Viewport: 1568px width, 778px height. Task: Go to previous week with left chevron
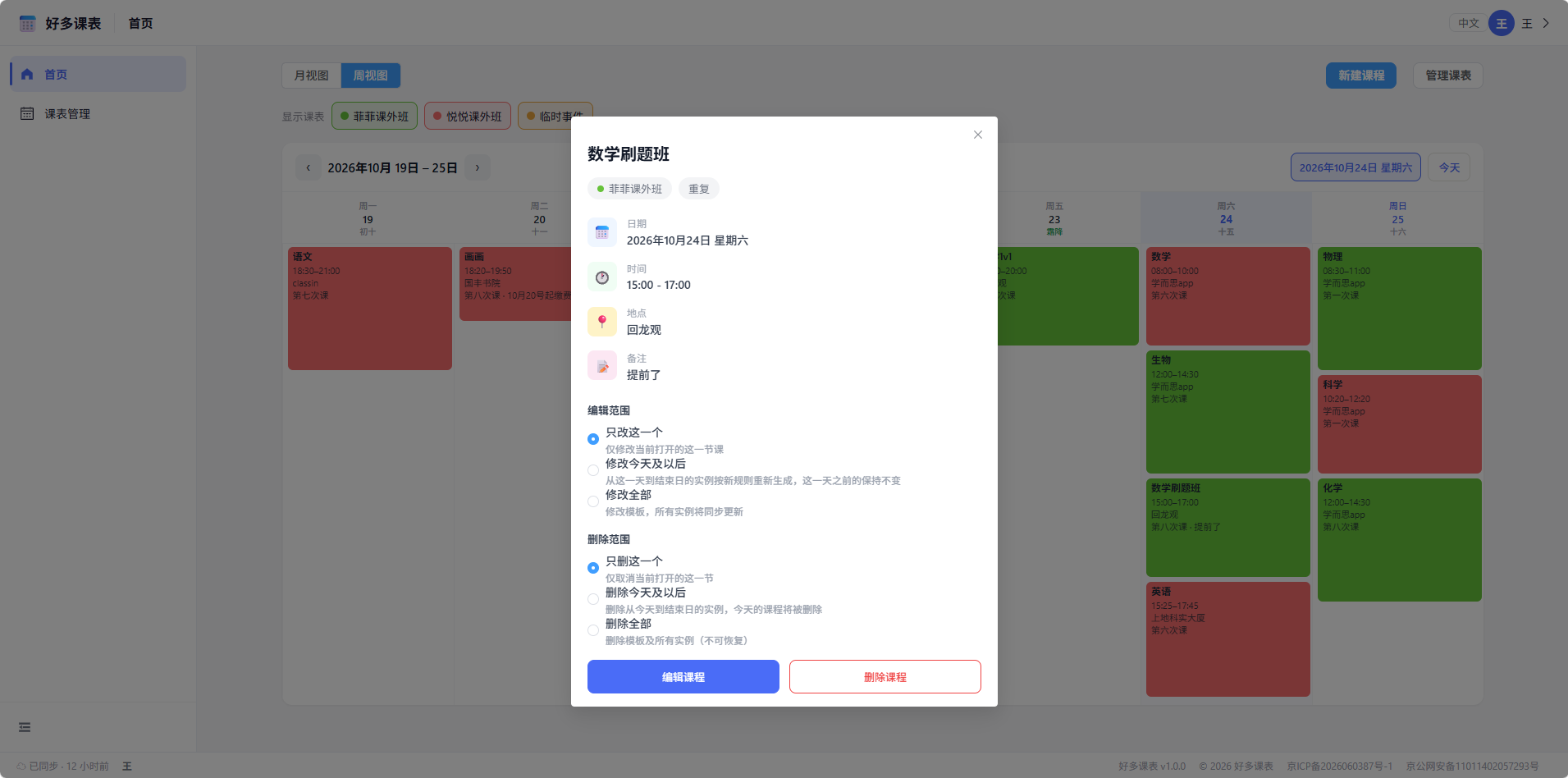point(309,167)
